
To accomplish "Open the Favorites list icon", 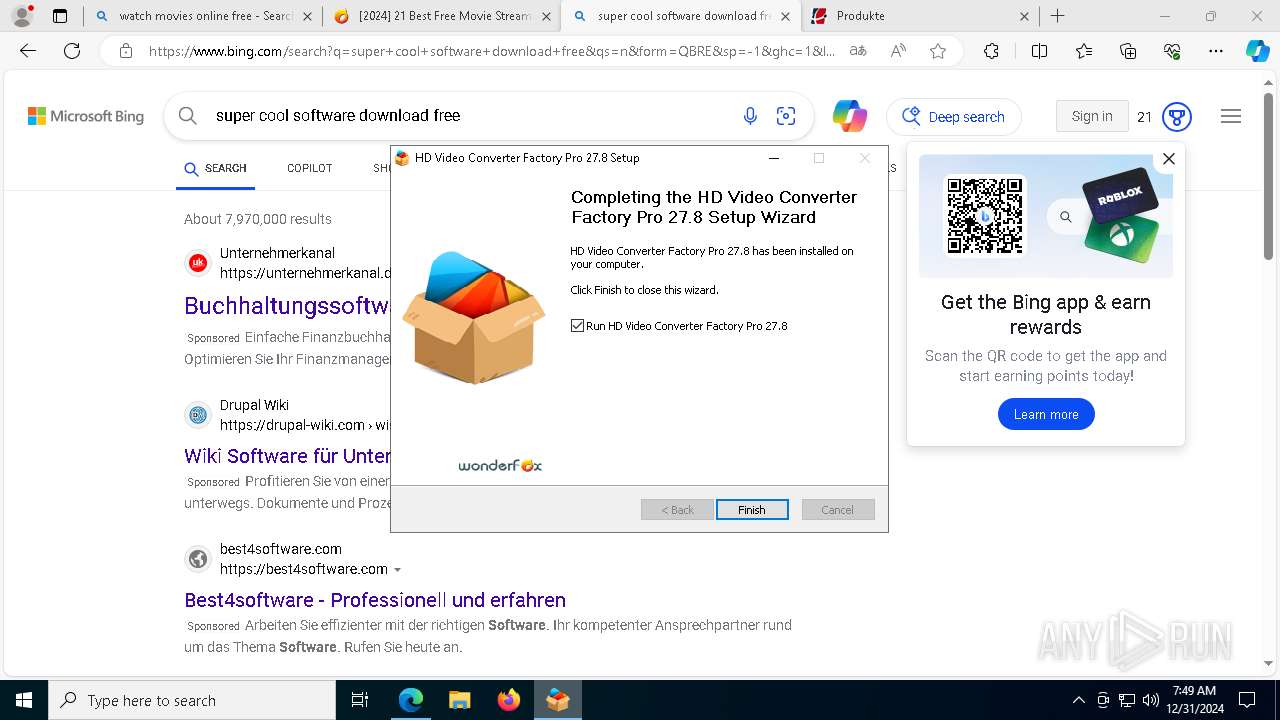I will [x=1084, y=51].
